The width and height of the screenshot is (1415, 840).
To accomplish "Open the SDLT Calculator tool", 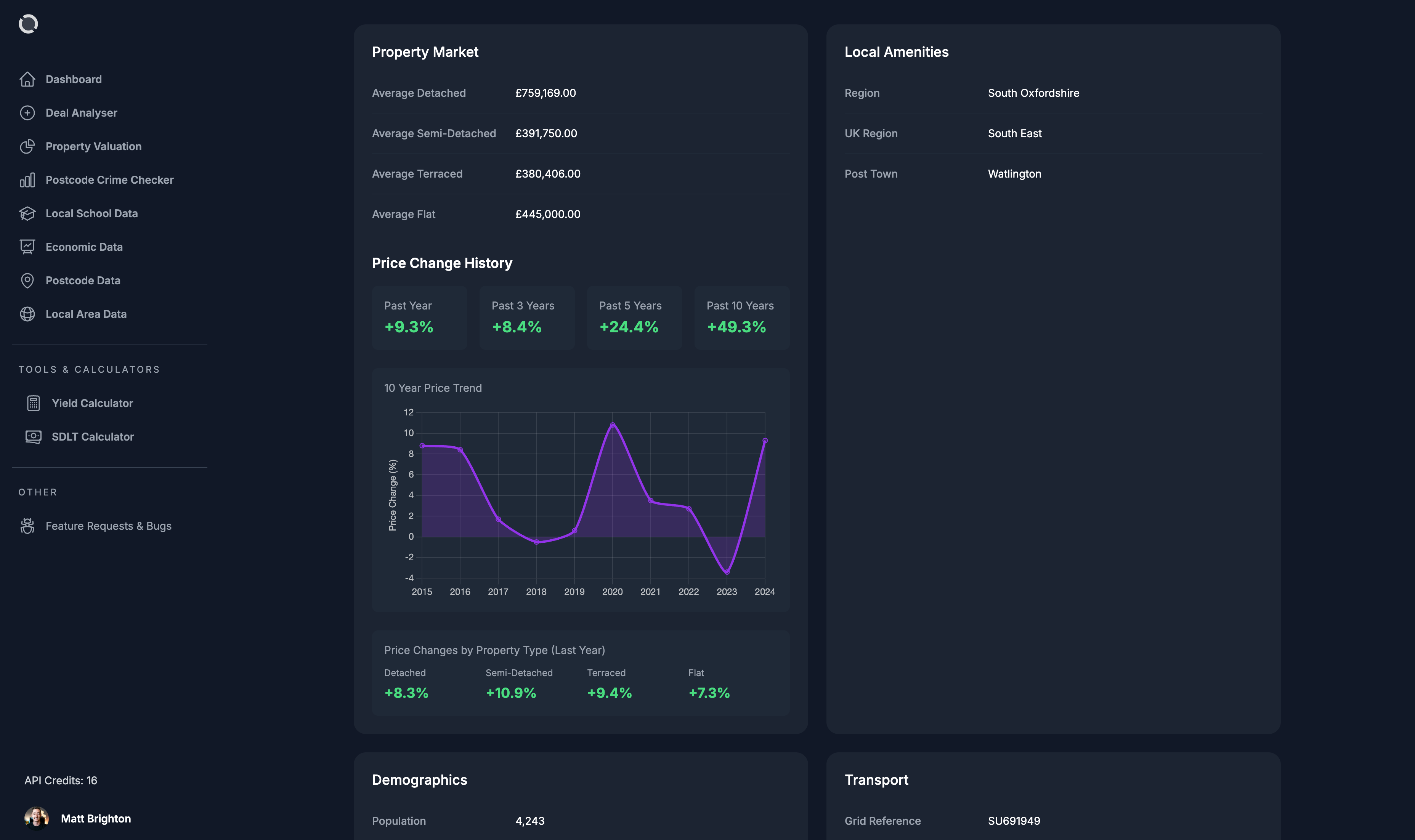I will tap(93, 437).
